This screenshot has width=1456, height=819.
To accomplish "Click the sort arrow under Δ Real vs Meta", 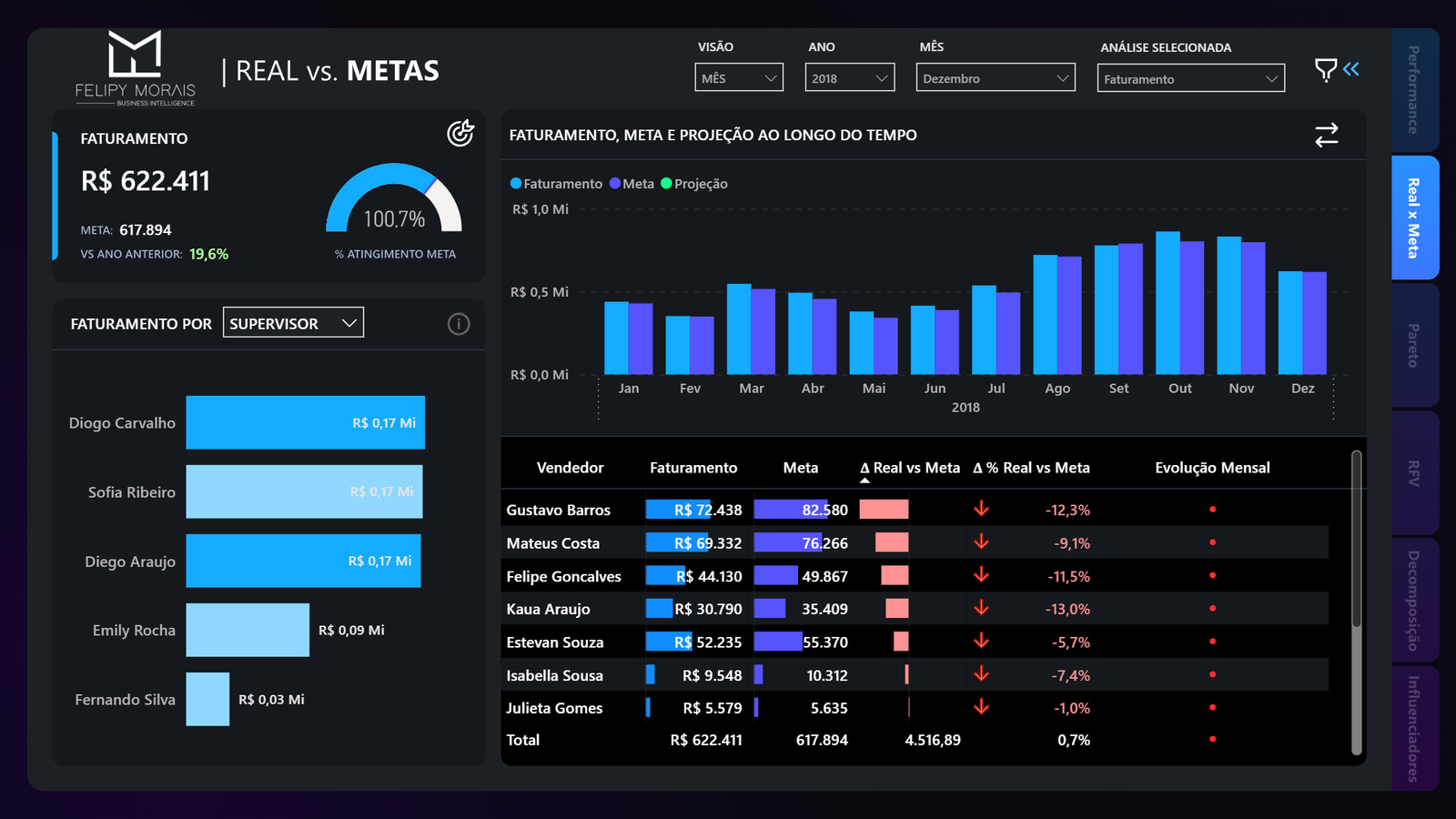I will tap(864, 480).
